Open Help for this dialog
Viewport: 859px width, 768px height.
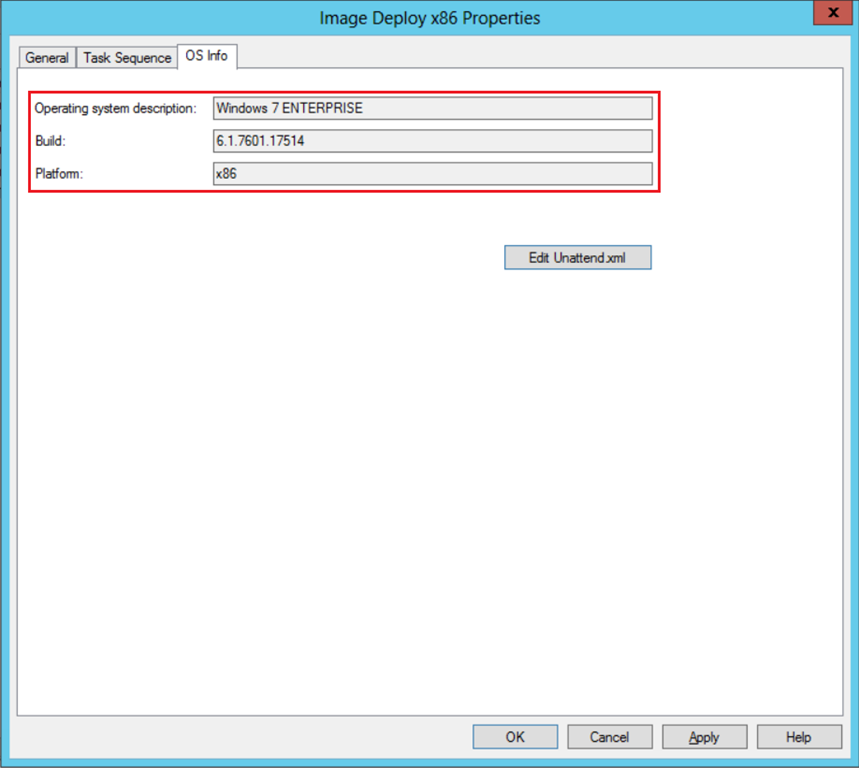tap(798, 737)
